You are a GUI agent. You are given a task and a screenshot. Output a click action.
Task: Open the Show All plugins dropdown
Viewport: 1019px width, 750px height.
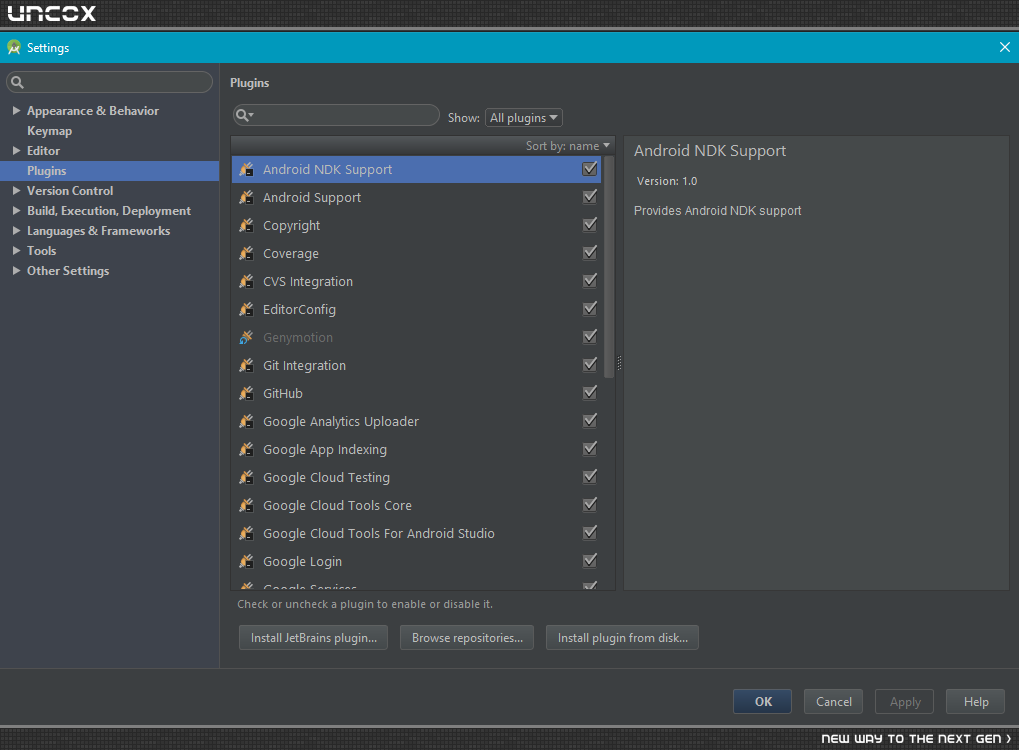[524, 118]
